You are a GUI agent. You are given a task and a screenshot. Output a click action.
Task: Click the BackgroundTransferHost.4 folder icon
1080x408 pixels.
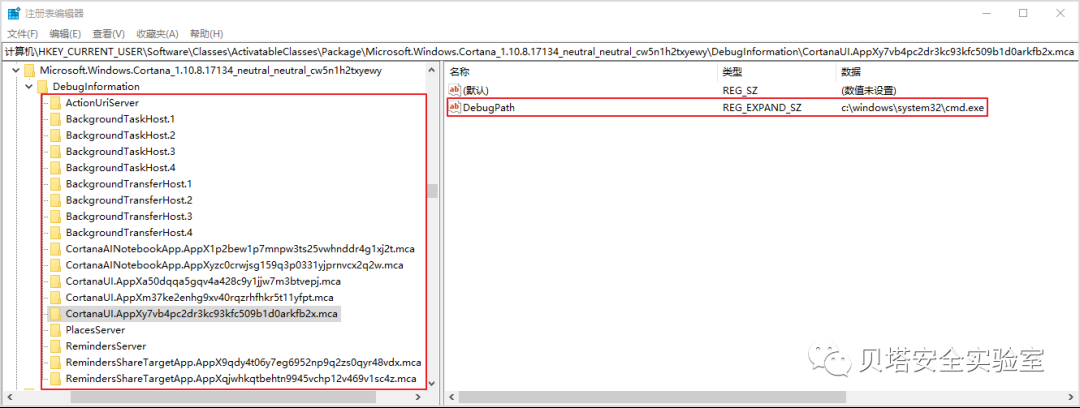tap(55, 232)
